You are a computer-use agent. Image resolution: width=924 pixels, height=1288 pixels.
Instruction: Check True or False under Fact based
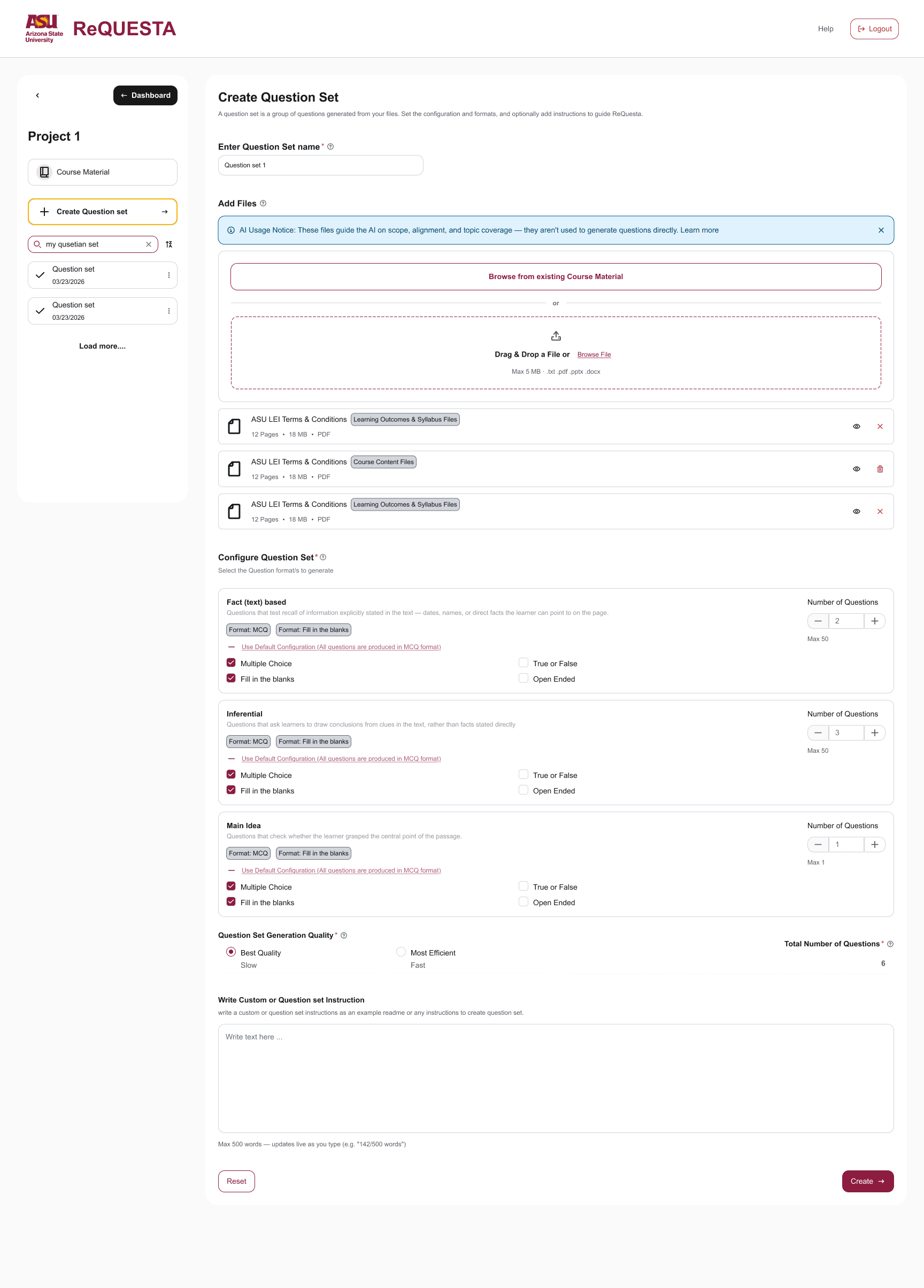pyautogui.click(x=523, y=663)
